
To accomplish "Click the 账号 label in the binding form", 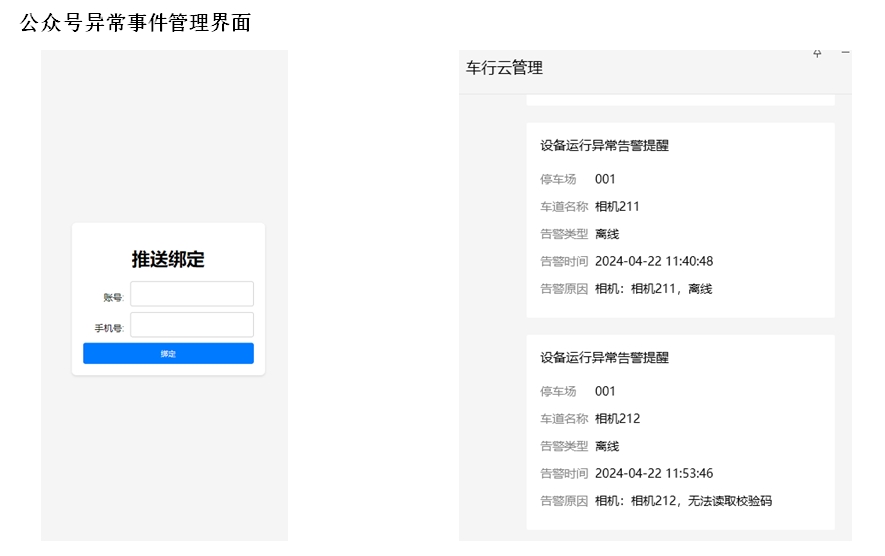I will pos(112,297).
